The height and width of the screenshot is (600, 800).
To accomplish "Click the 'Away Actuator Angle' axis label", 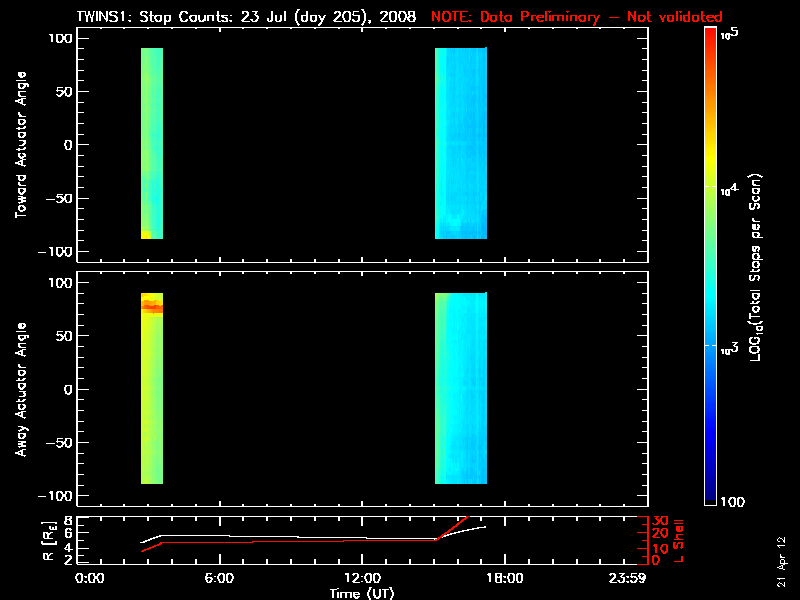I will coord(21,389).
